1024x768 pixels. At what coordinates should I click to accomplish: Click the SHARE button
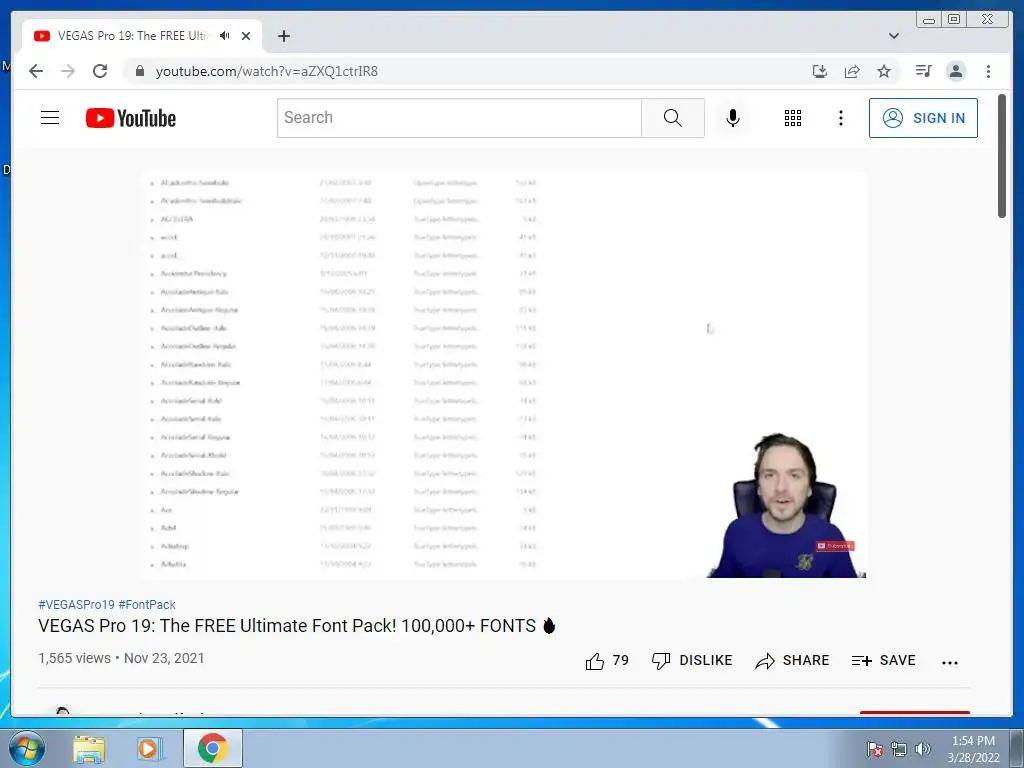792,661
